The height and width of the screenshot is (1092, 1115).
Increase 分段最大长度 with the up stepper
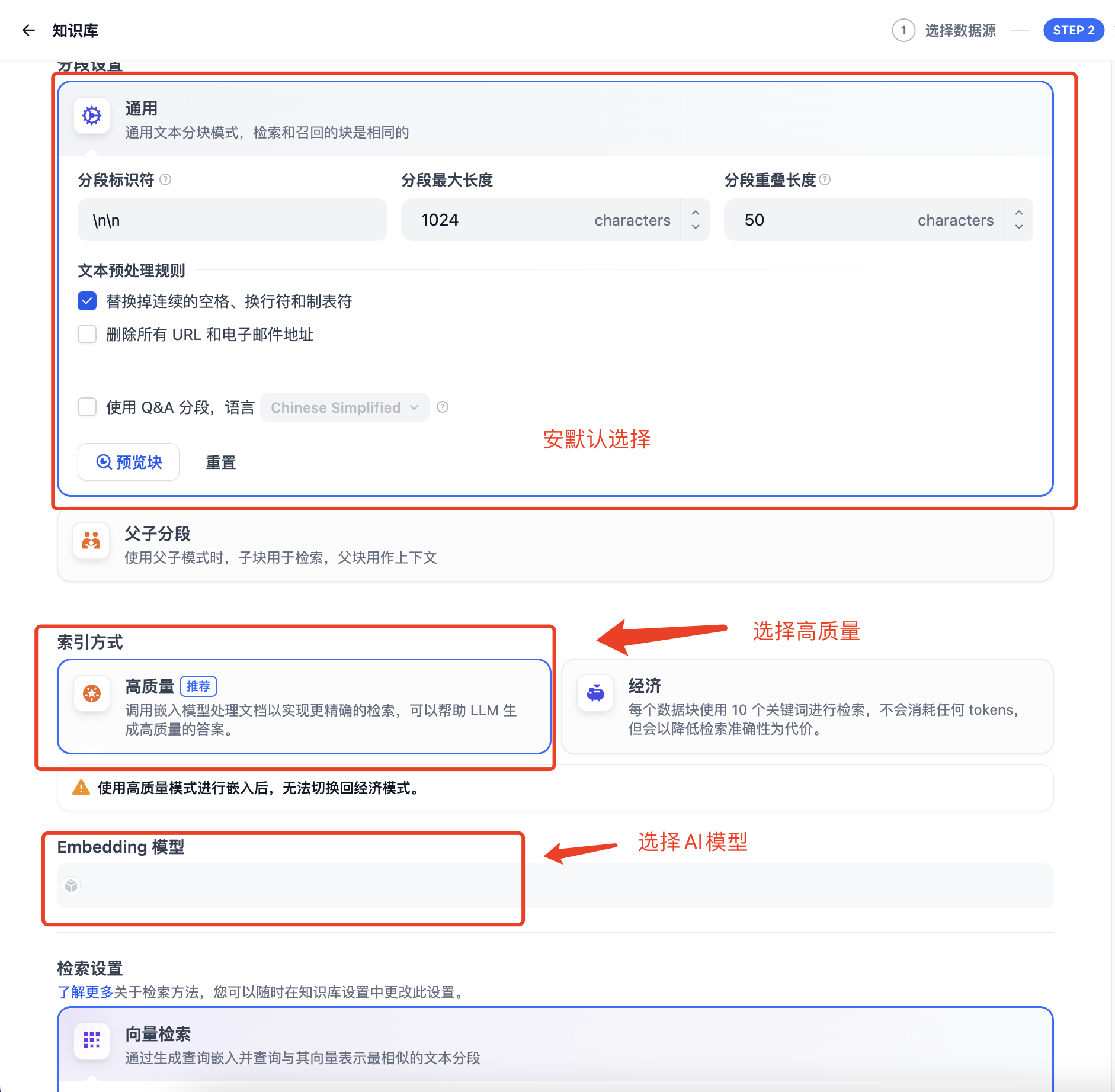click(696, 213)
